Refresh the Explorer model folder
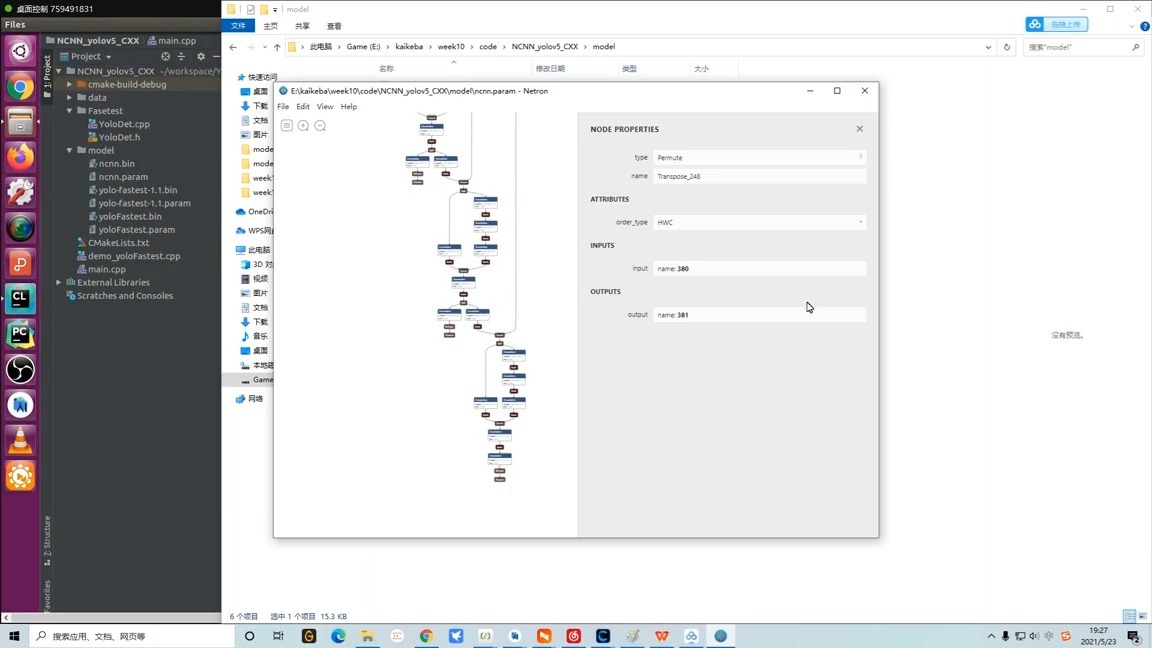The width and height of the screenshot is (1152, 648). tap(1007, 47)
